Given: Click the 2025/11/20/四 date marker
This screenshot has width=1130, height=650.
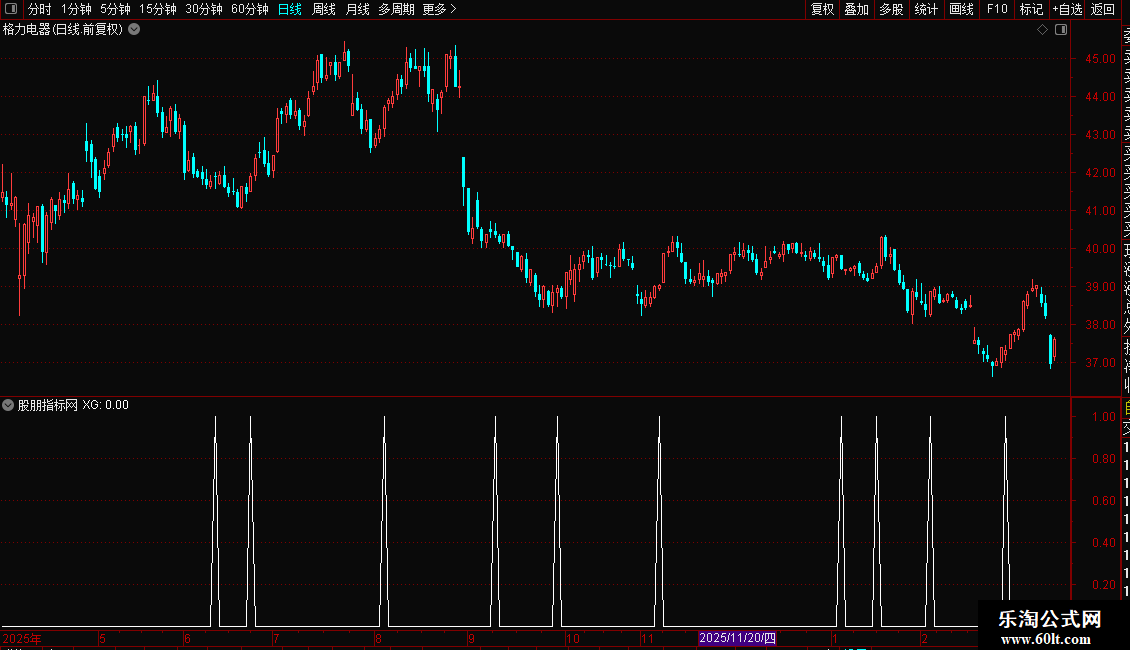Looking at the screenshot, I should 737,638.
